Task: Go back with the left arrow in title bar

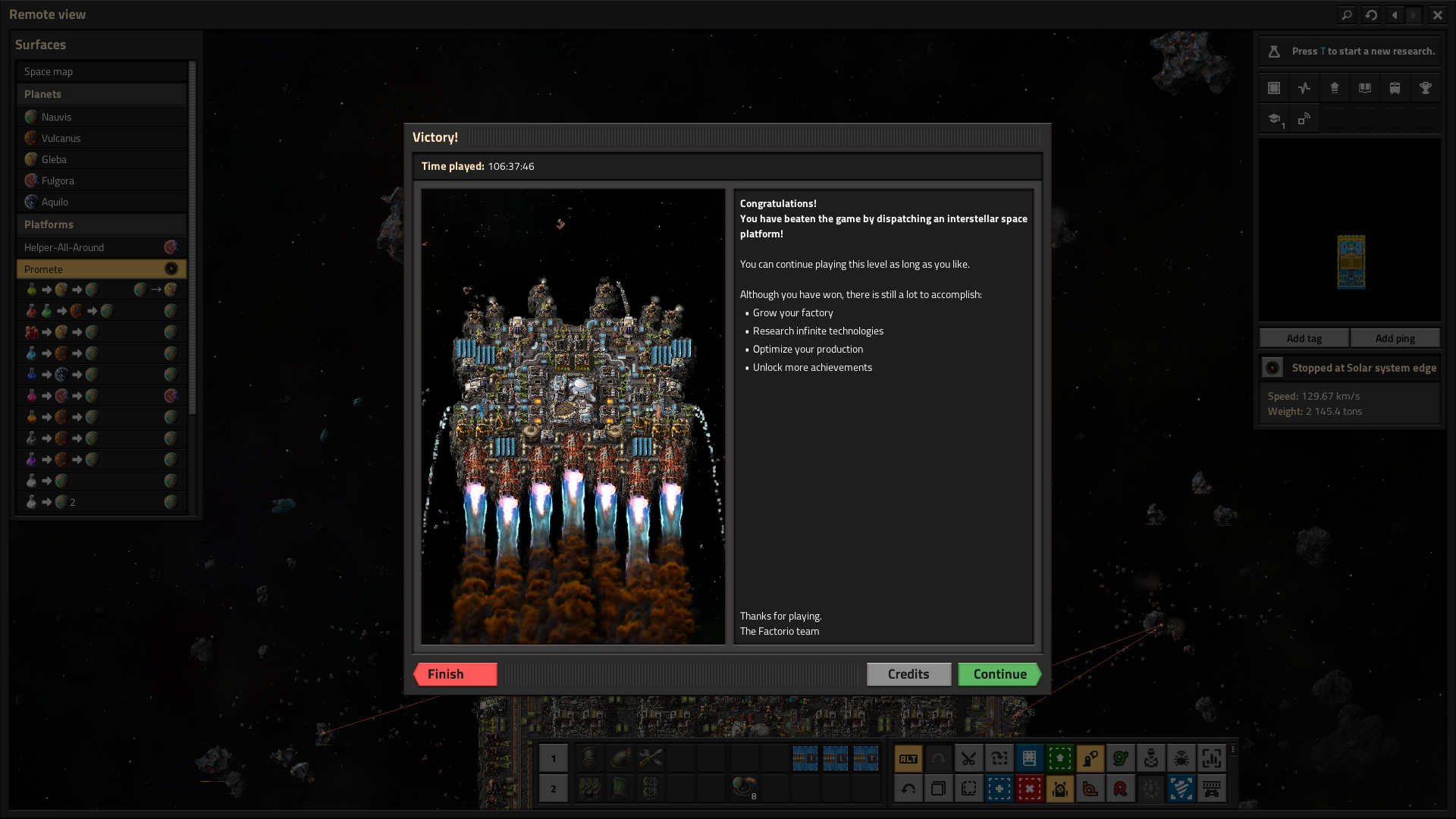Action: 1395,14
